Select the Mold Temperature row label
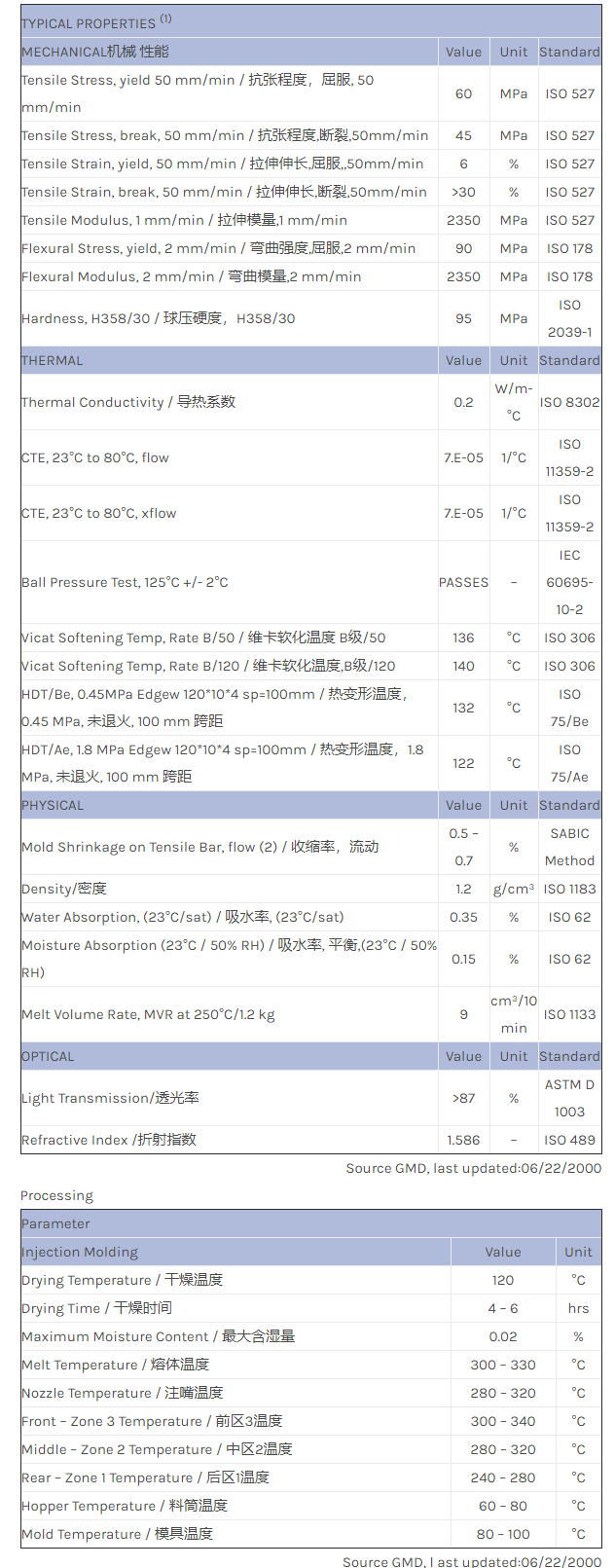This screenshot has width=615, height=1568. (117, 1534)
